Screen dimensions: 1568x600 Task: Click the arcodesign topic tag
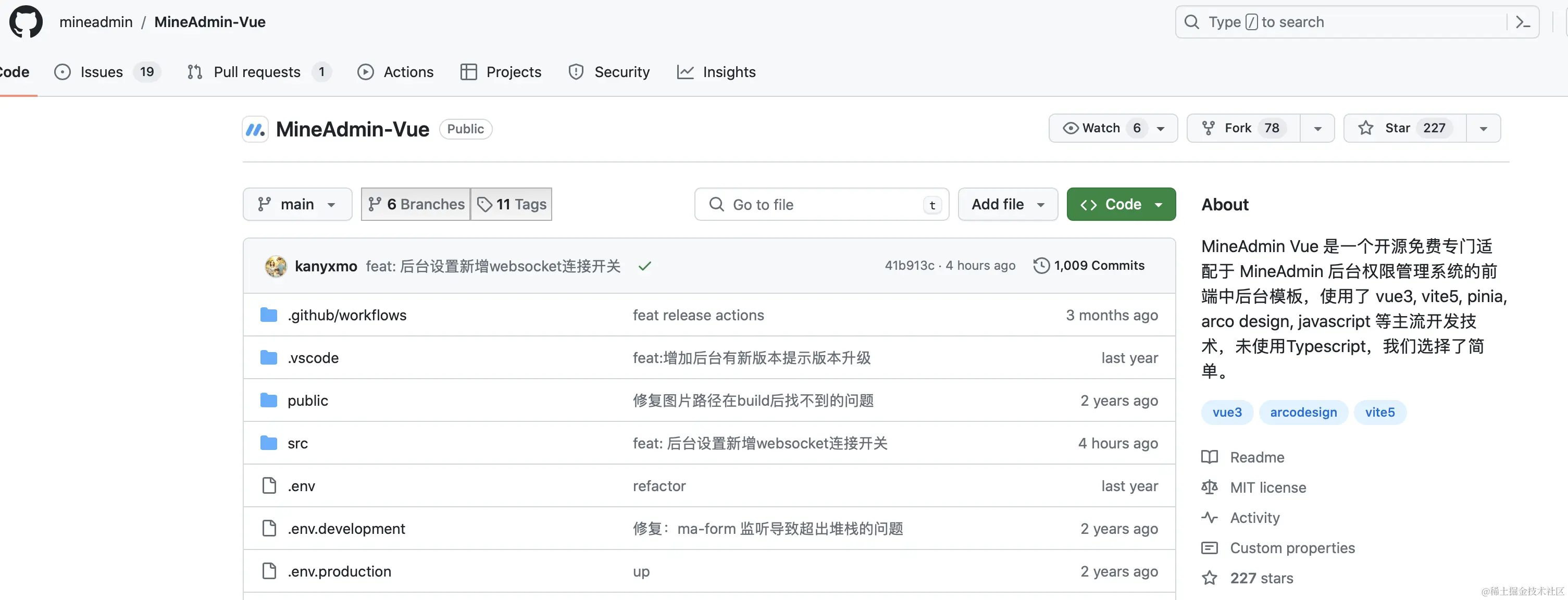(1303, 413)
